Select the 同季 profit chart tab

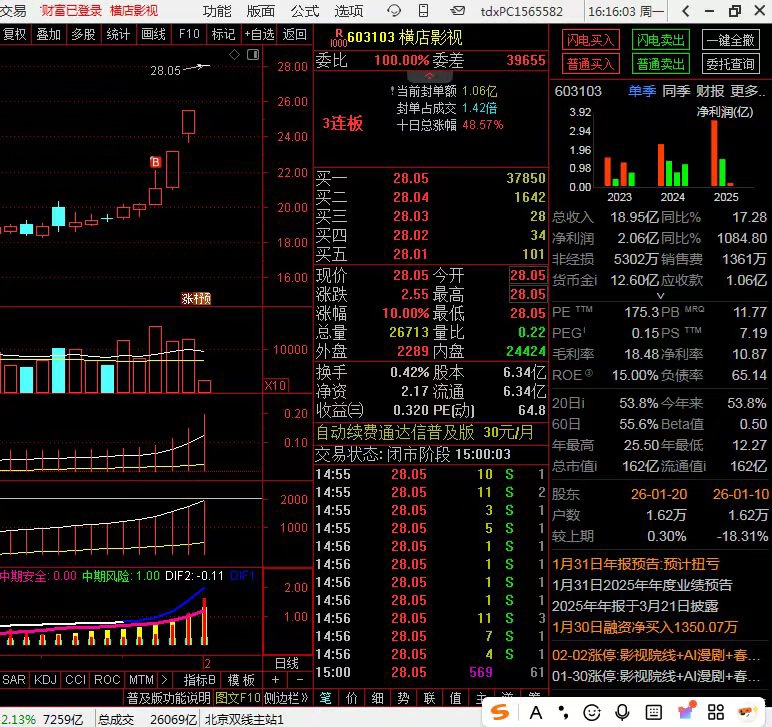coord(676,91)
